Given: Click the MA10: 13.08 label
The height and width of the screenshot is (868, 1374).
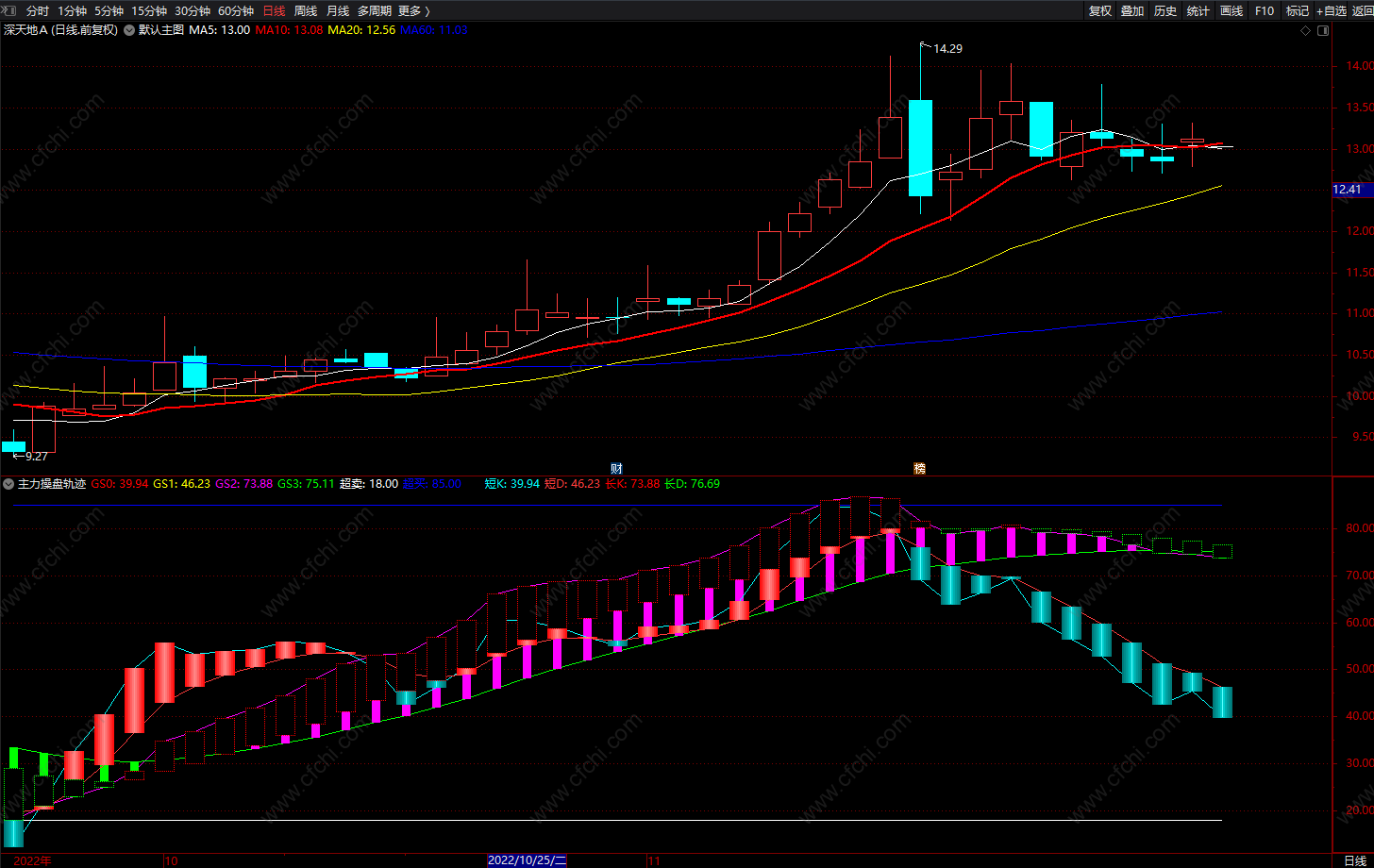Looking at the screenshot, I should (x=290, y=30).
